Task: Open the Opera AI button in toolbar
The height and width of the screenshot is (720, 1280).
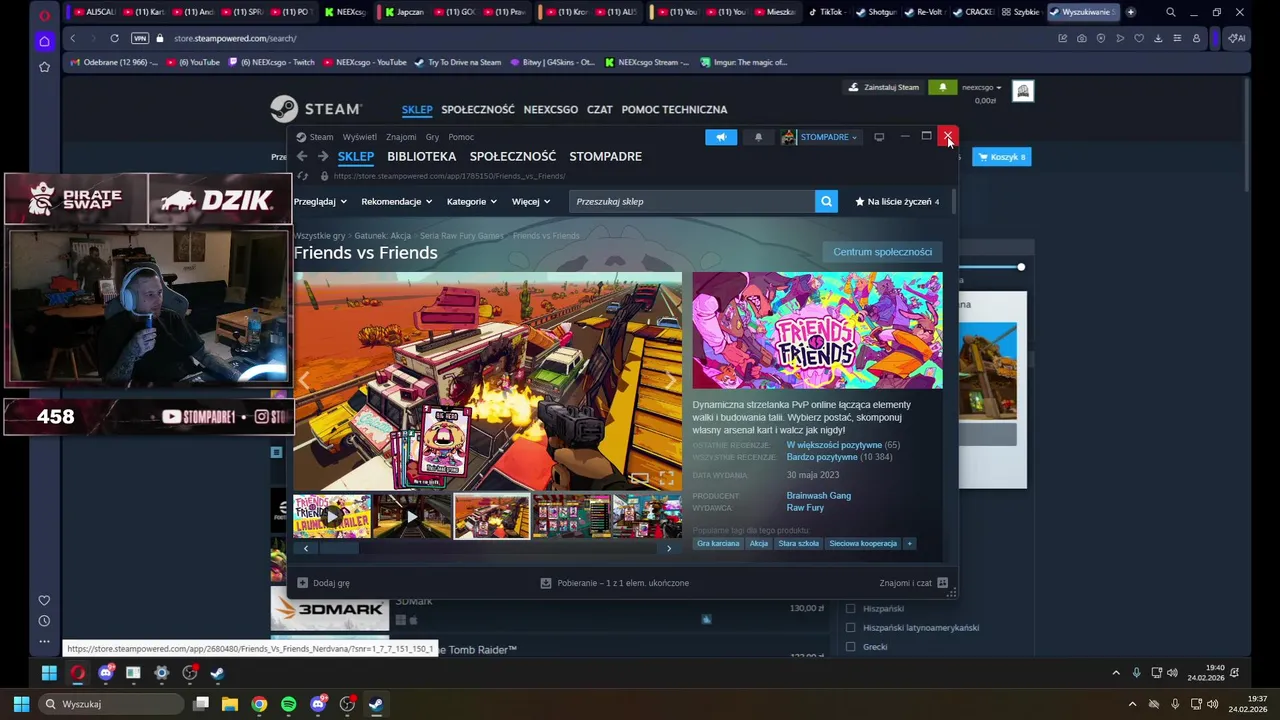Action: (1237, 38)
